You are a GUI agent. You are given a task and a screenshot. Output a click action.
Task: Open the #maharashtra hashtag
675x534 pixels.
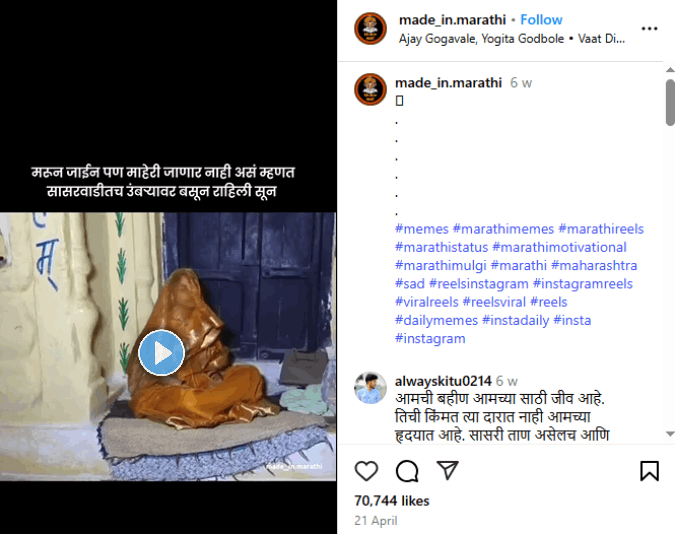(594, 265)
